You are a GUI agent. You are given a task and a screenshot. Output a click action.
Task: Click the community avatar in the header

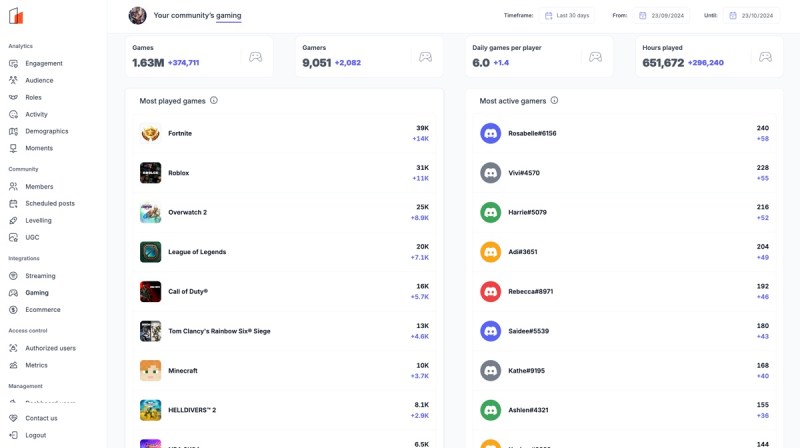[137, 15]
